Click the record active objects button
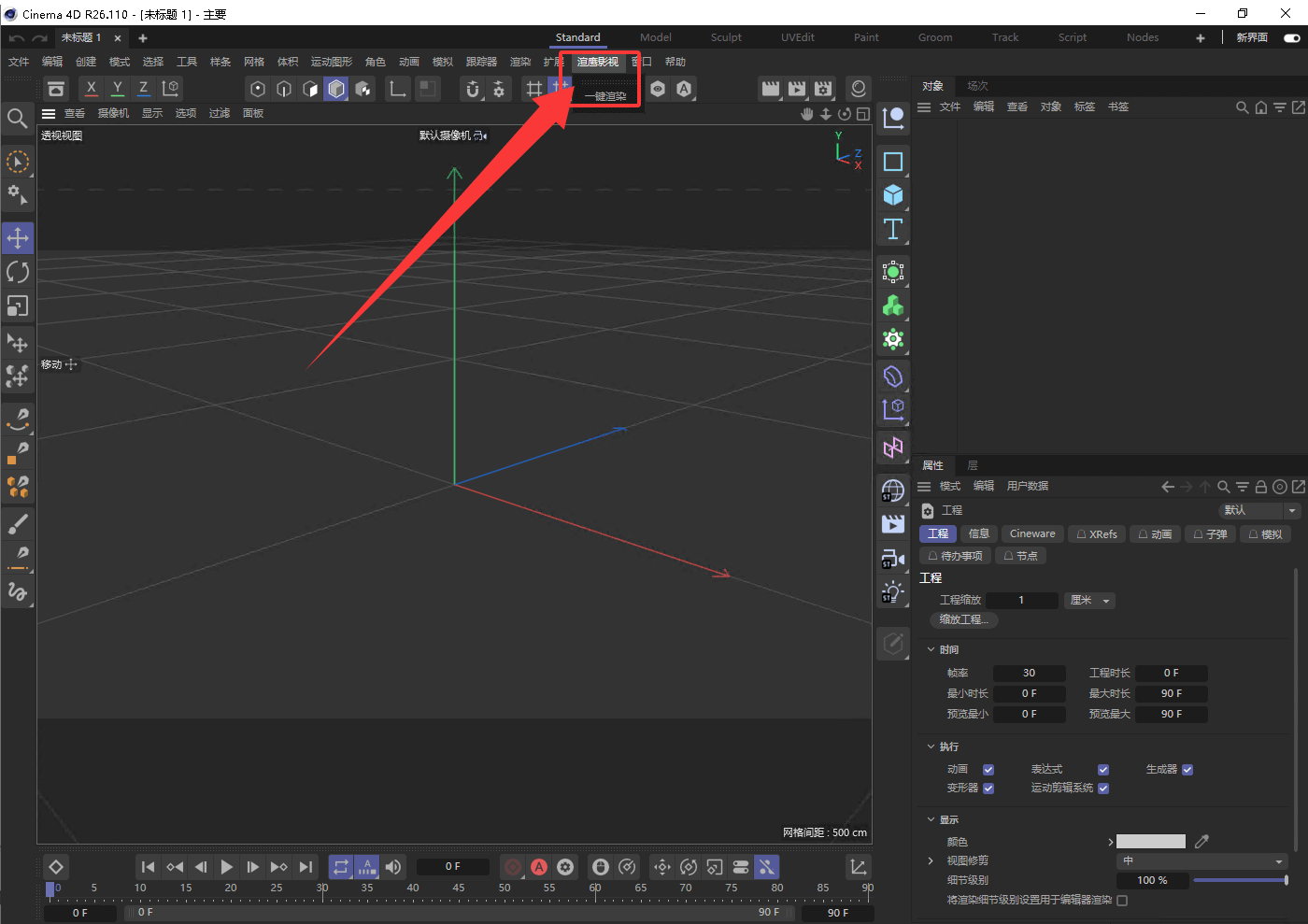This screenshot has width=1308, height=924. [512, 867]
